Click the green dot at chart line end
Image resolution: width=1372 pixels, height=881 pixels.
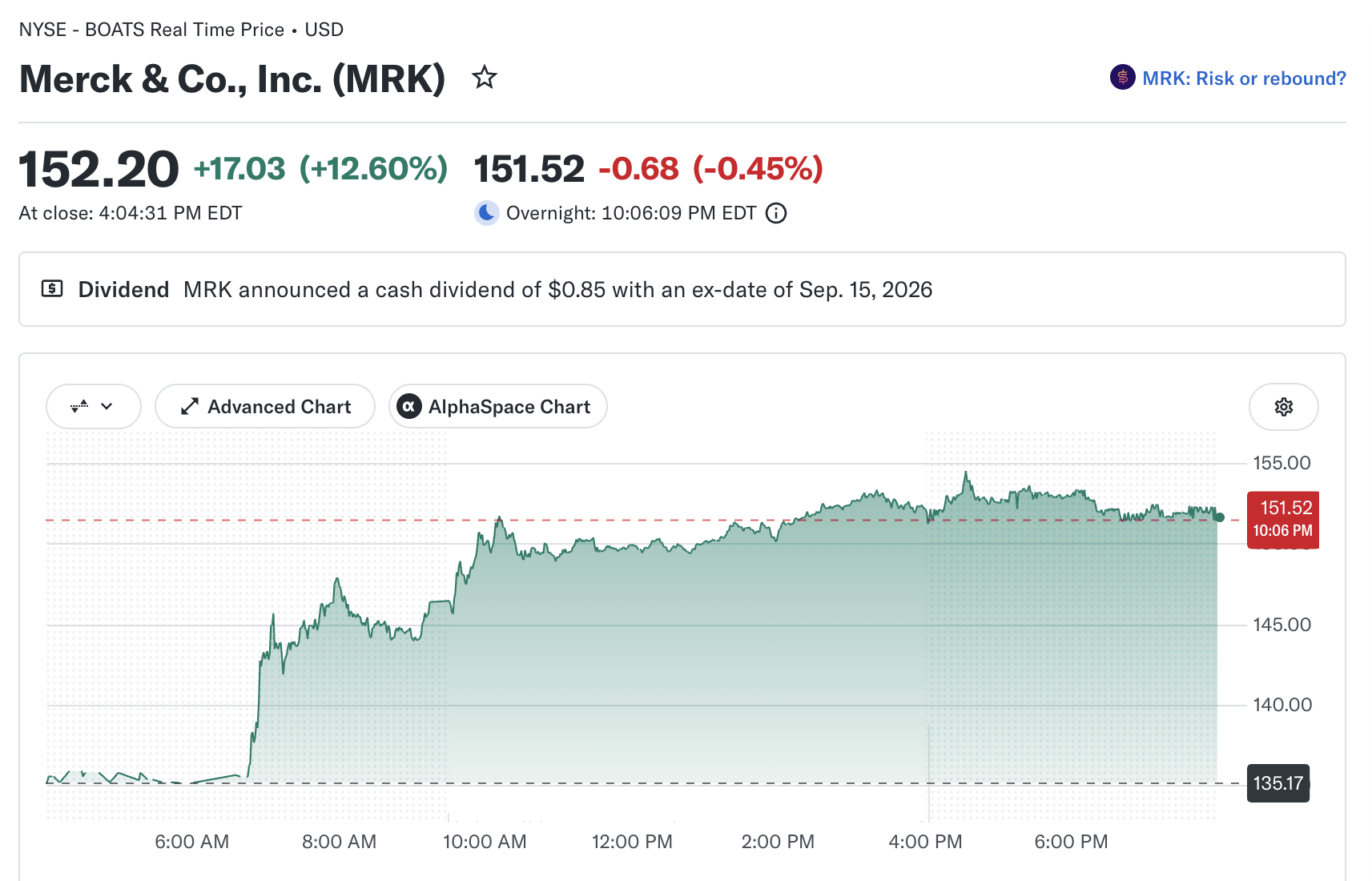[1219, 517]
